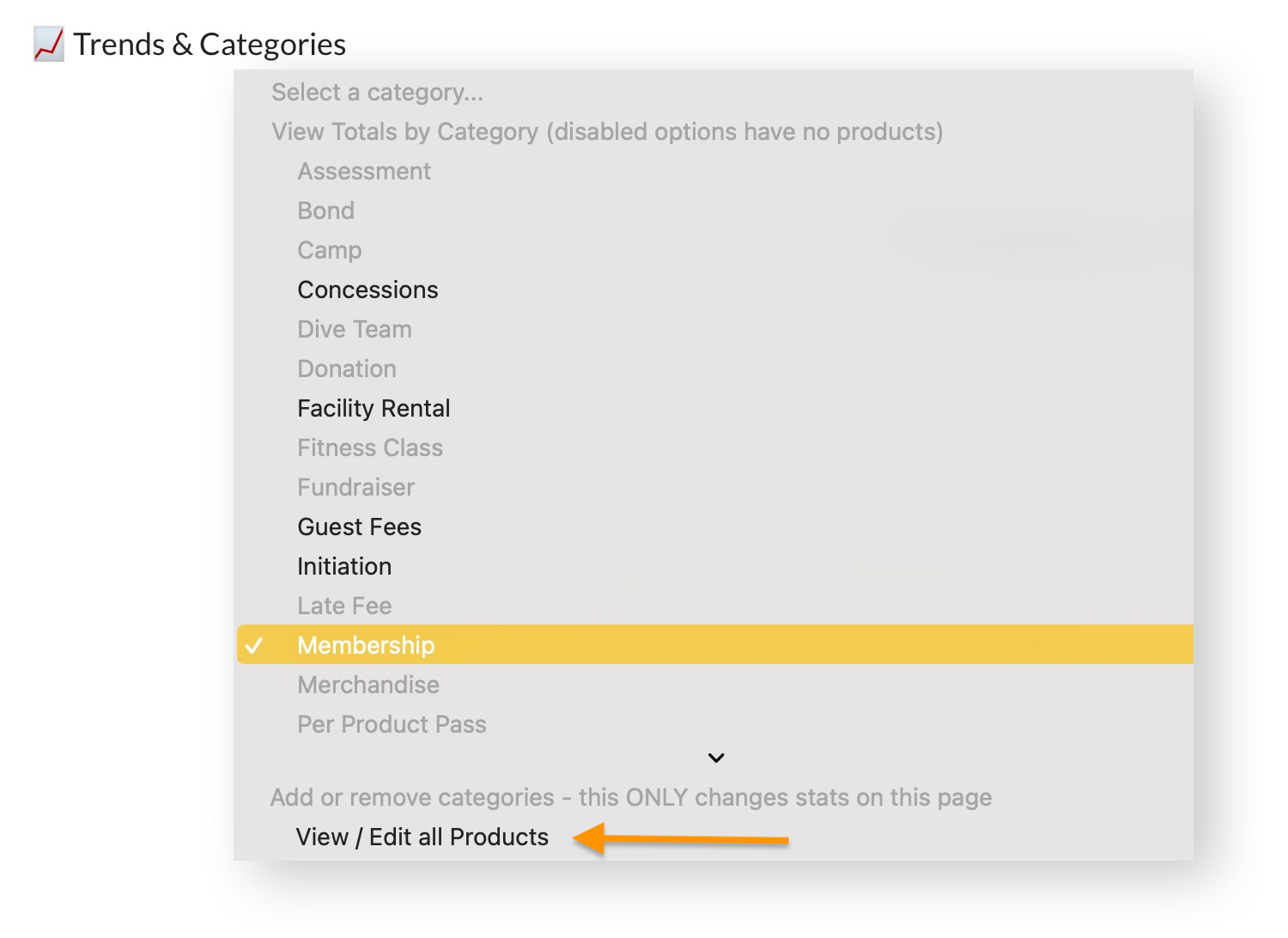Screen dimensions: 1288x938
Task: Choose the Bond category
Action: (325, 211)
